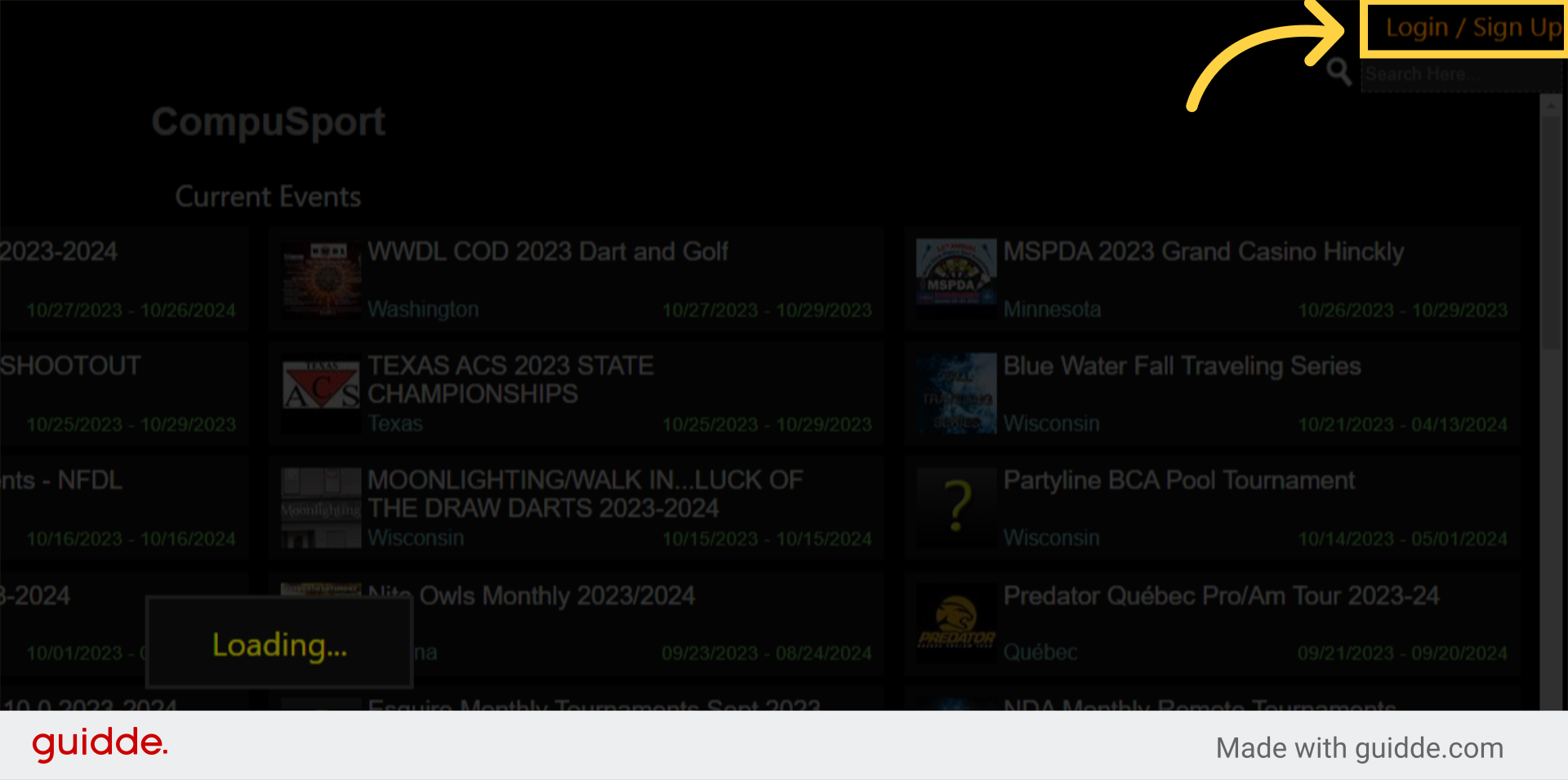Open the WWDL COD 2023 event thumbnail
This screenshot has height=780, width=1568.
[x=321, y=279]
